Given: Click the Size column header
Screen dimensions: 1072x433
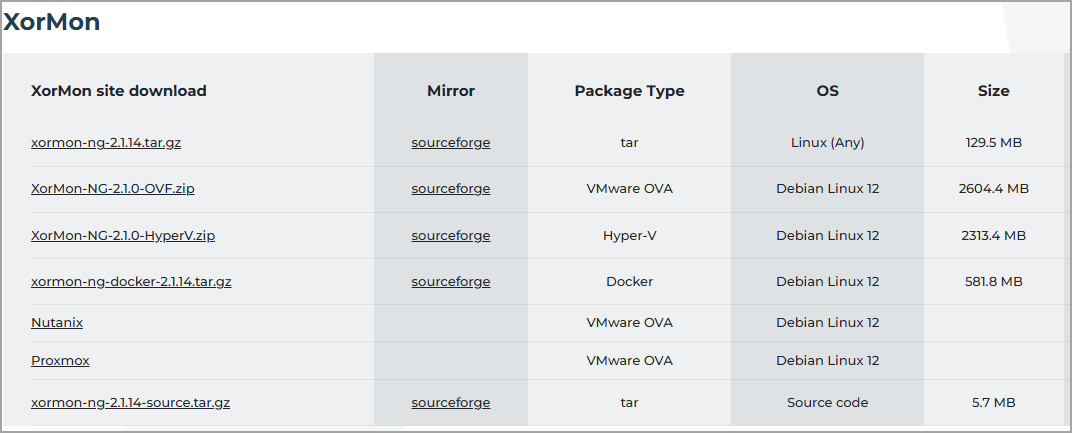Looking at the screenshot, I should pos(993,91).
